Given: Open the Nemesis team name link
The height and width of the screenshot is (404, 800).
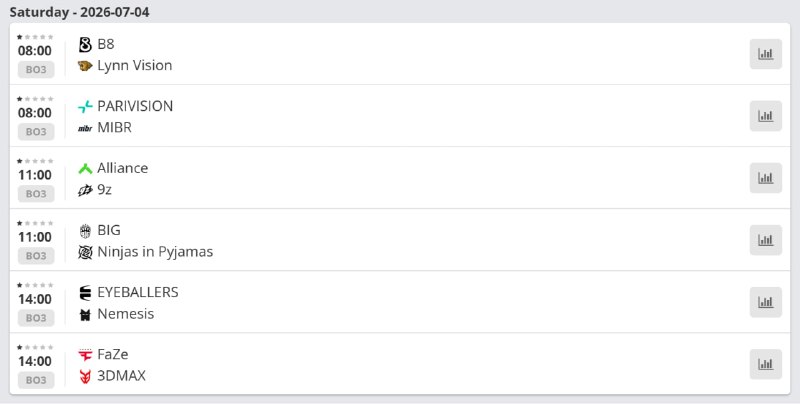Looking at the screenshot, I should click(x=126, y=314).
